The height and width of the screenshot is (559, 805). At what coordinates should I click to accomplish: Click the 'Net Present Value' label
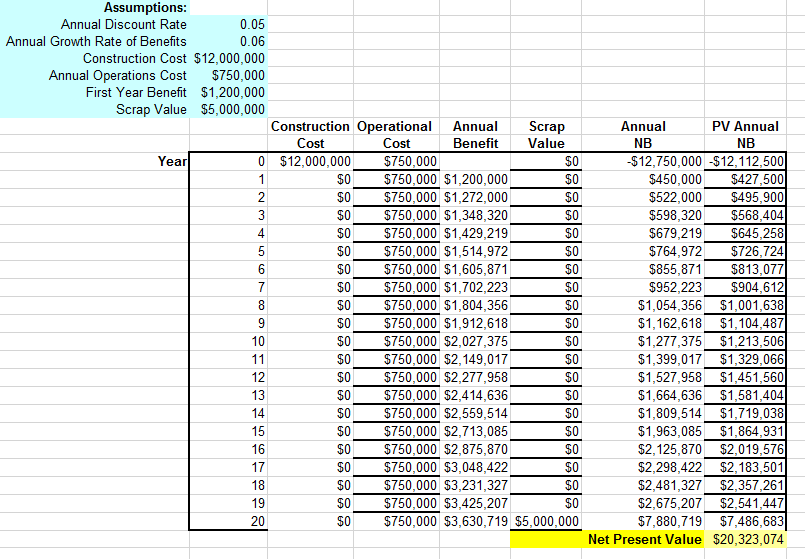pyautogui.click(x=644, y=539)
